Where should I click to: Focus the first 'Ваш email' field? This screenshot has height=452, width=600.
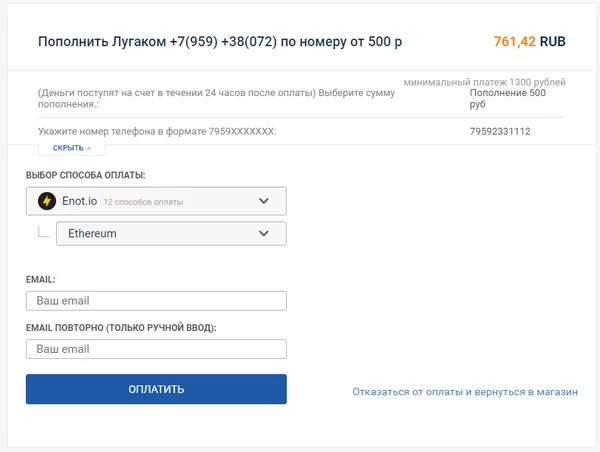point(156,301)
